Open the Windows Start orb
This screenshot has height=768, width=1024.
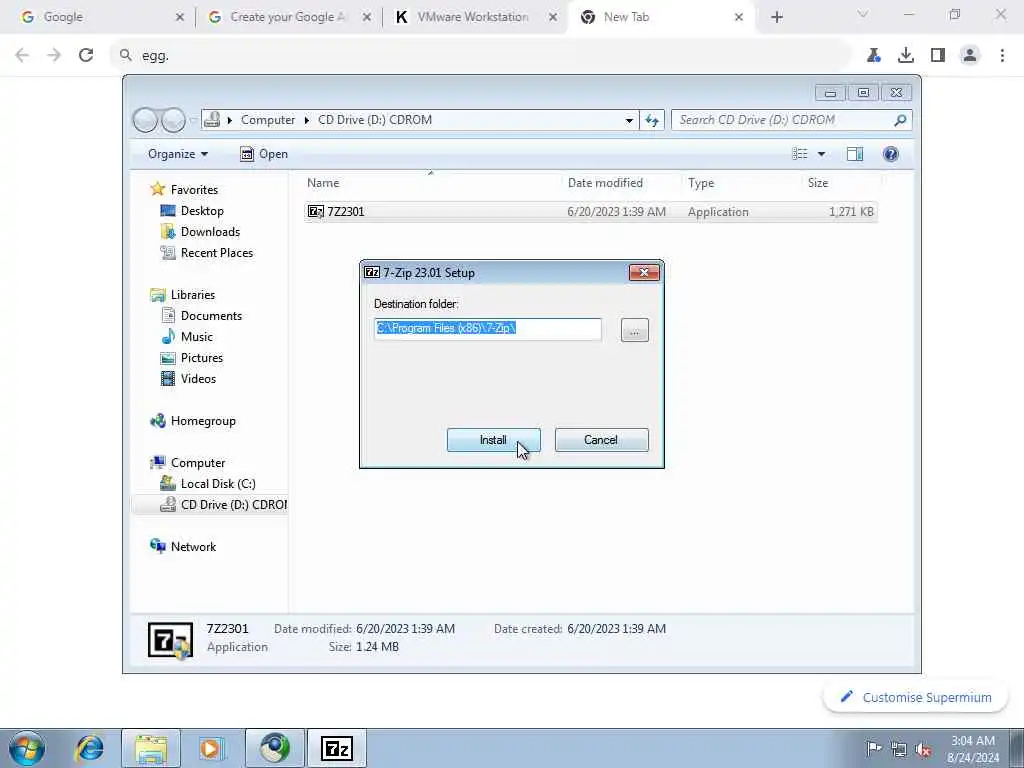[x=27, y=748]
